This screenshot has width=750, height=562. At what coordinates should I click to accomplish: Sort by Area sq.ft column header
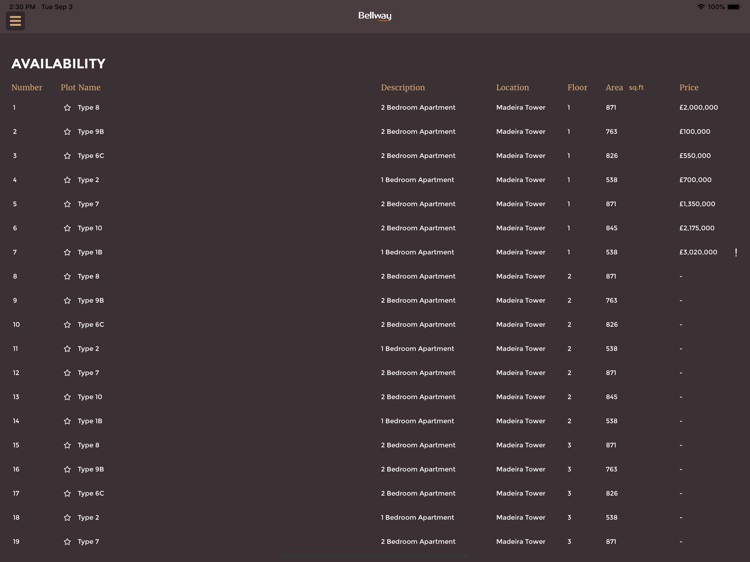click(x=625, y=87)
